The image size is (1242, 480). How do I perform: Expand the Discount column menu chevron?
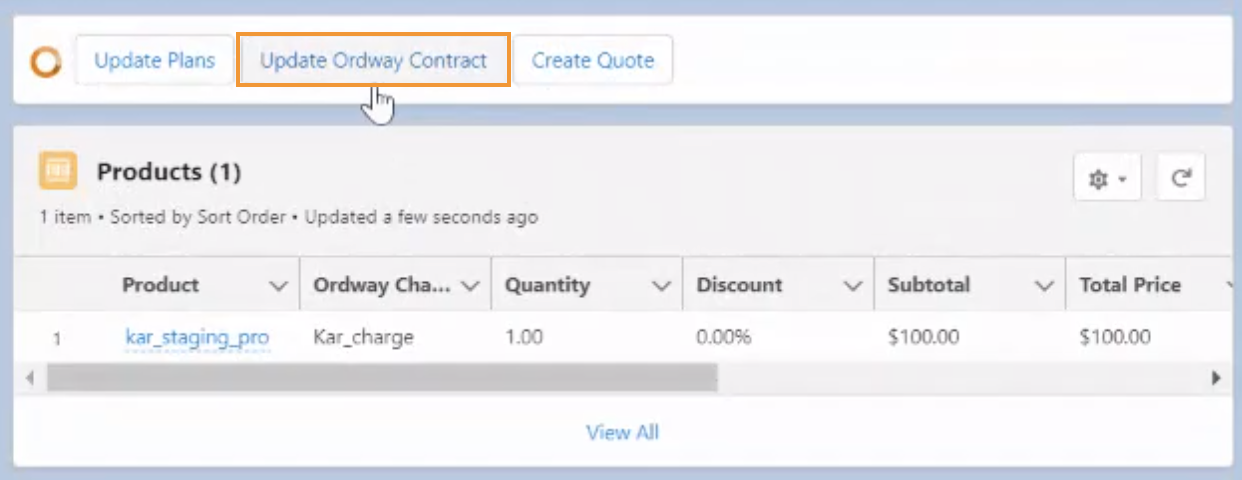point(853,286)
